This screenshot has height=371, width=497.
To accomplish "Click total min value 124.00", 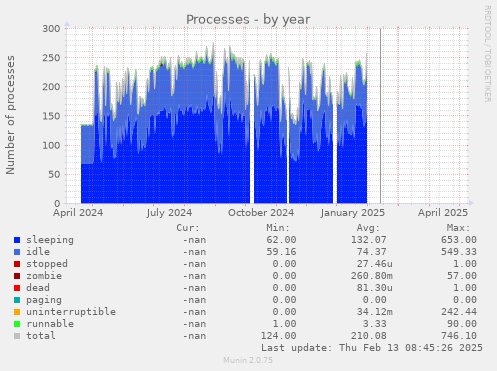I will (x=278, y=336).
